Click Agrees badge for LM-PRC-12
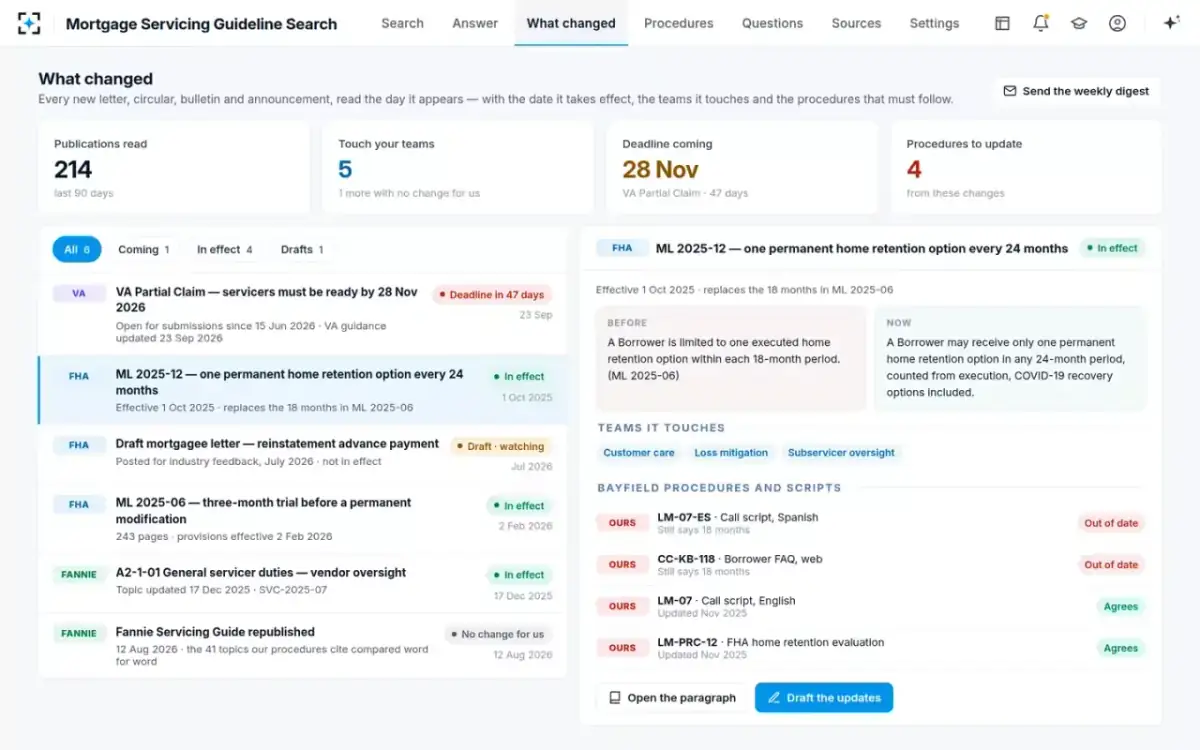Viewport: 1200px width, 750px height. coord(1120,648)
